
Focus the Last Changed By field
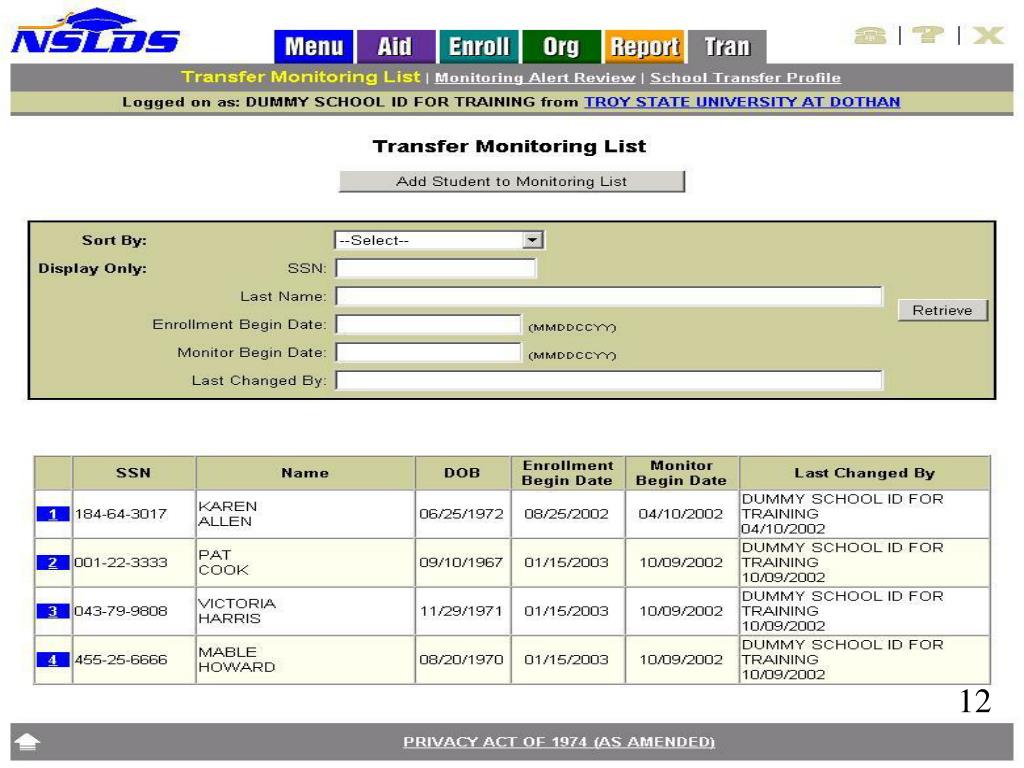609,381
